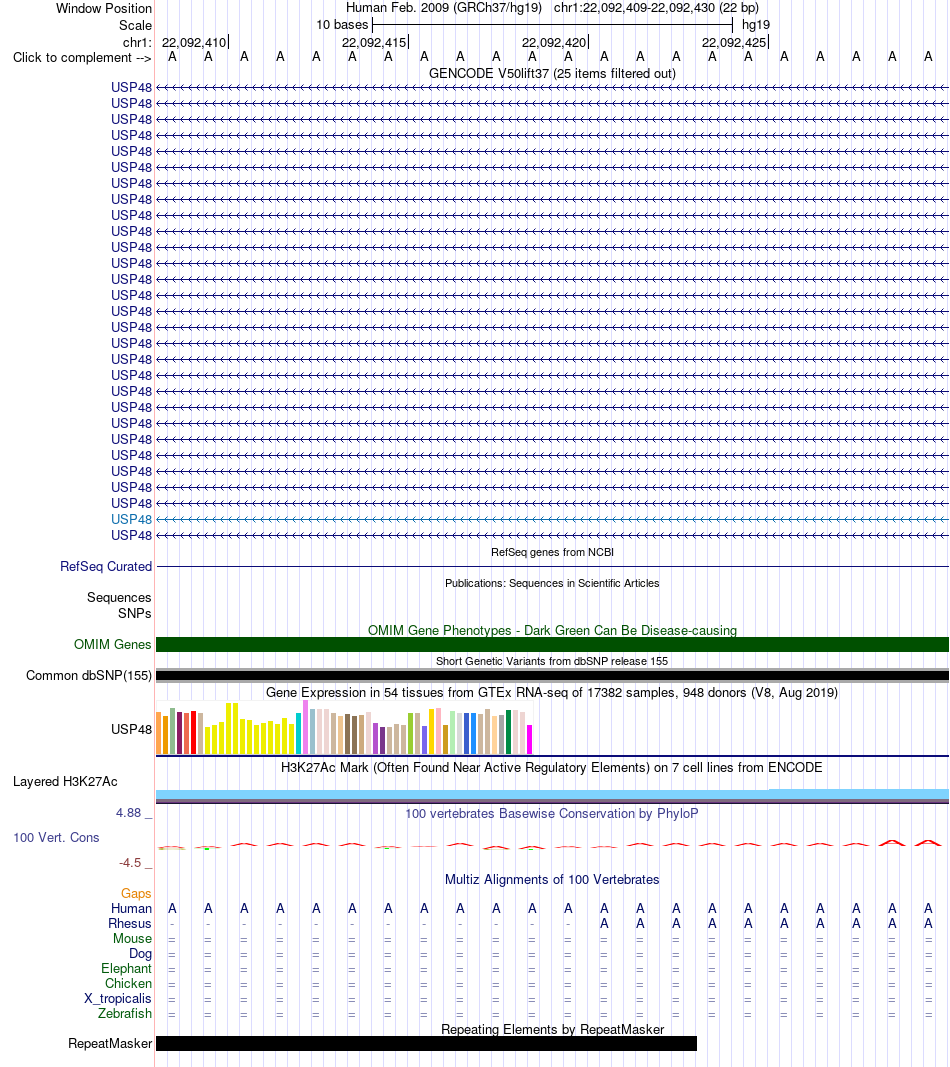Screen dimensions: 950x1067
Task: Click the hg19 label beside the scale bar
Action: click(x=756, y=25)
